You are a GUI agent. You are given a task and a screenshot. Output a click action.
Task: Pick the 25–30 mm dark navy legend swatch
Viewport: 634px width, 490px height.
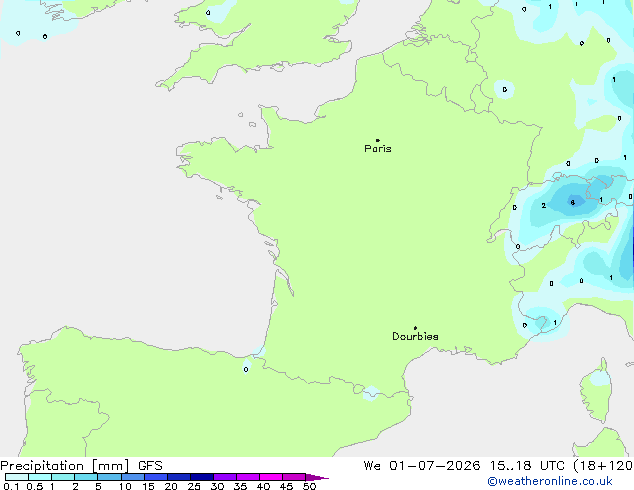click(x=202, y=477)
